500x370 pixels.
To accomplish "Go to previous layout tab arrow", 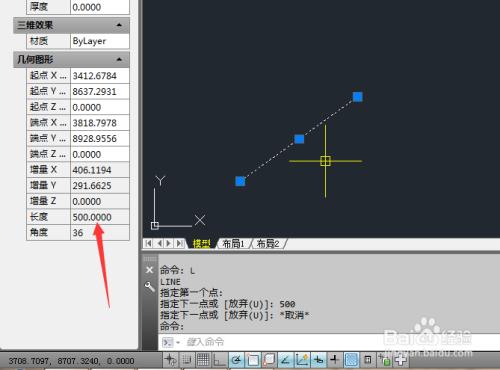I will click(x=160, y=243).
